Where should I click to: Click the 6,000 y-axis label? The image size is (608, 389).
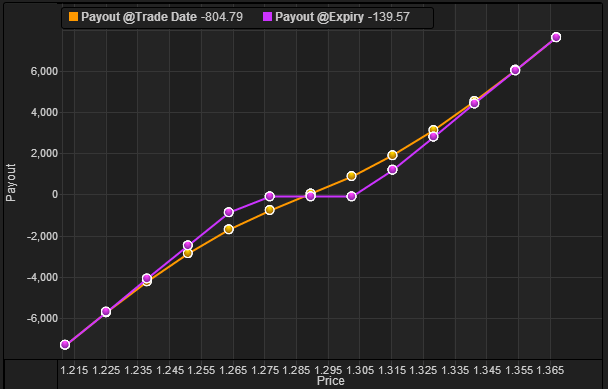pos(44,71)
